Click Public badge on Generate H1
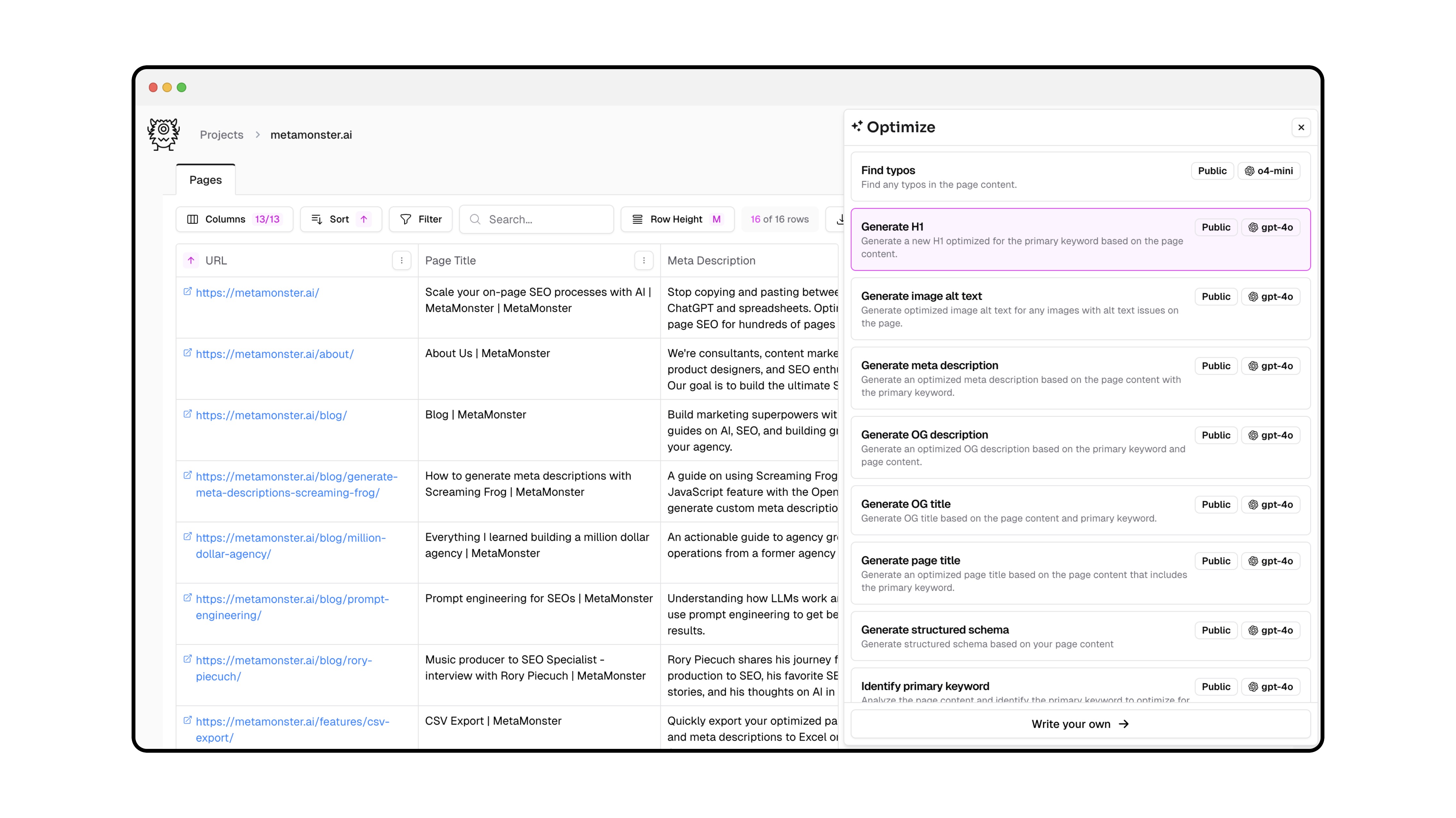The width and height of the screenshot is (1456, 818). (1216, 228)
